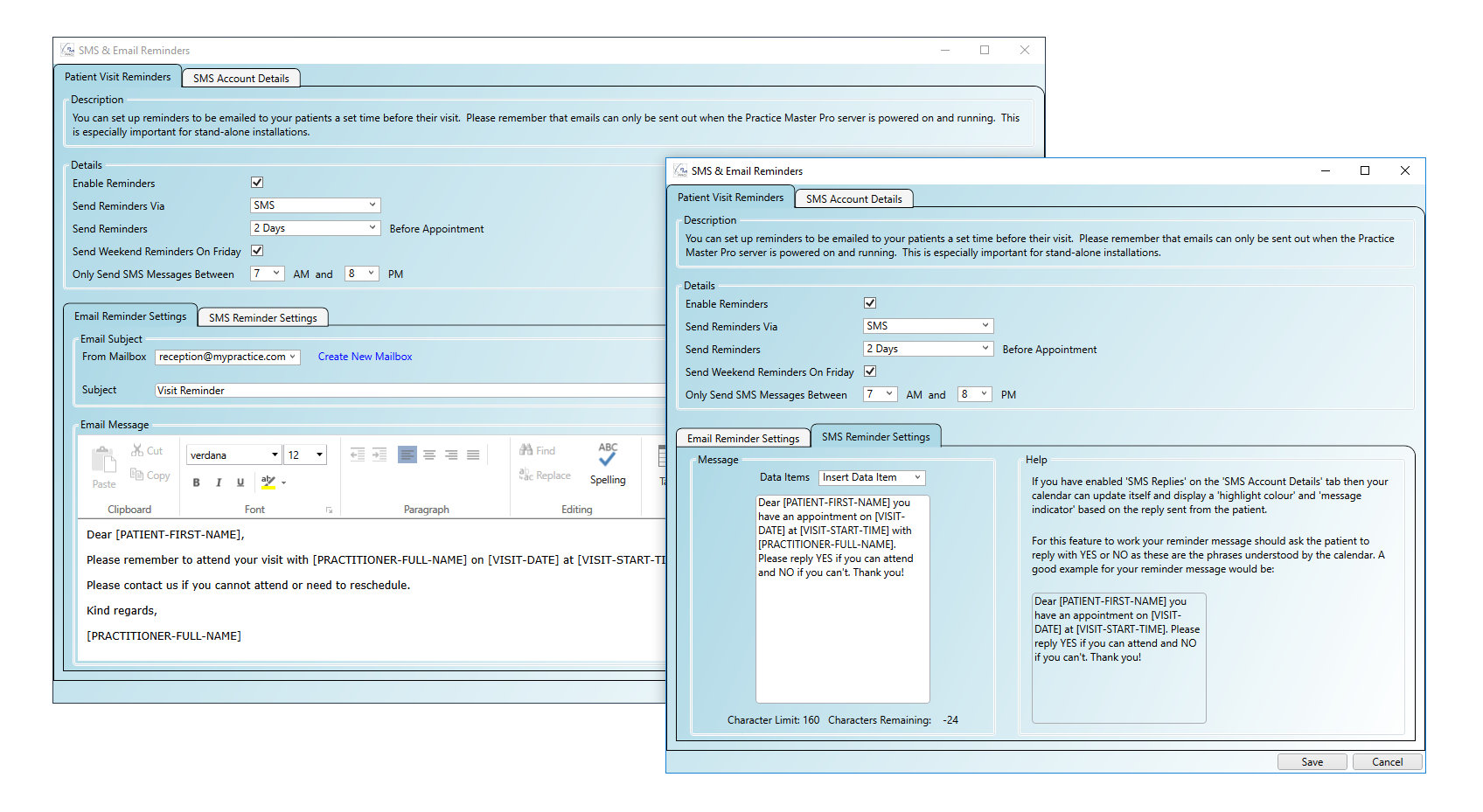The width and height of the screenshot is (1483, 812).
Task: Toggle Enable Reminders in the back window
Action: pyautogui.click(x=257, y=183)
